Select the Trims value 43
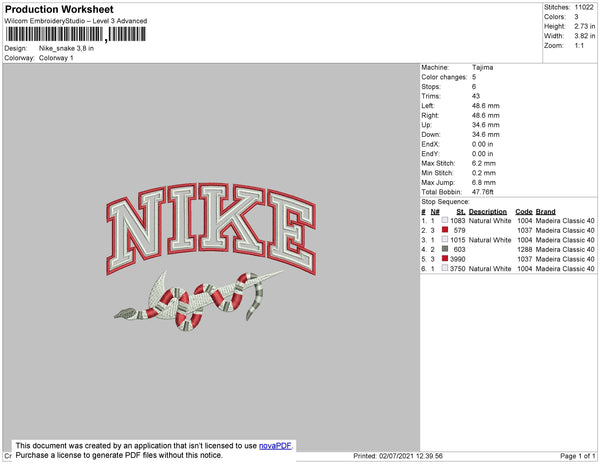 click(x=476, y=96)
